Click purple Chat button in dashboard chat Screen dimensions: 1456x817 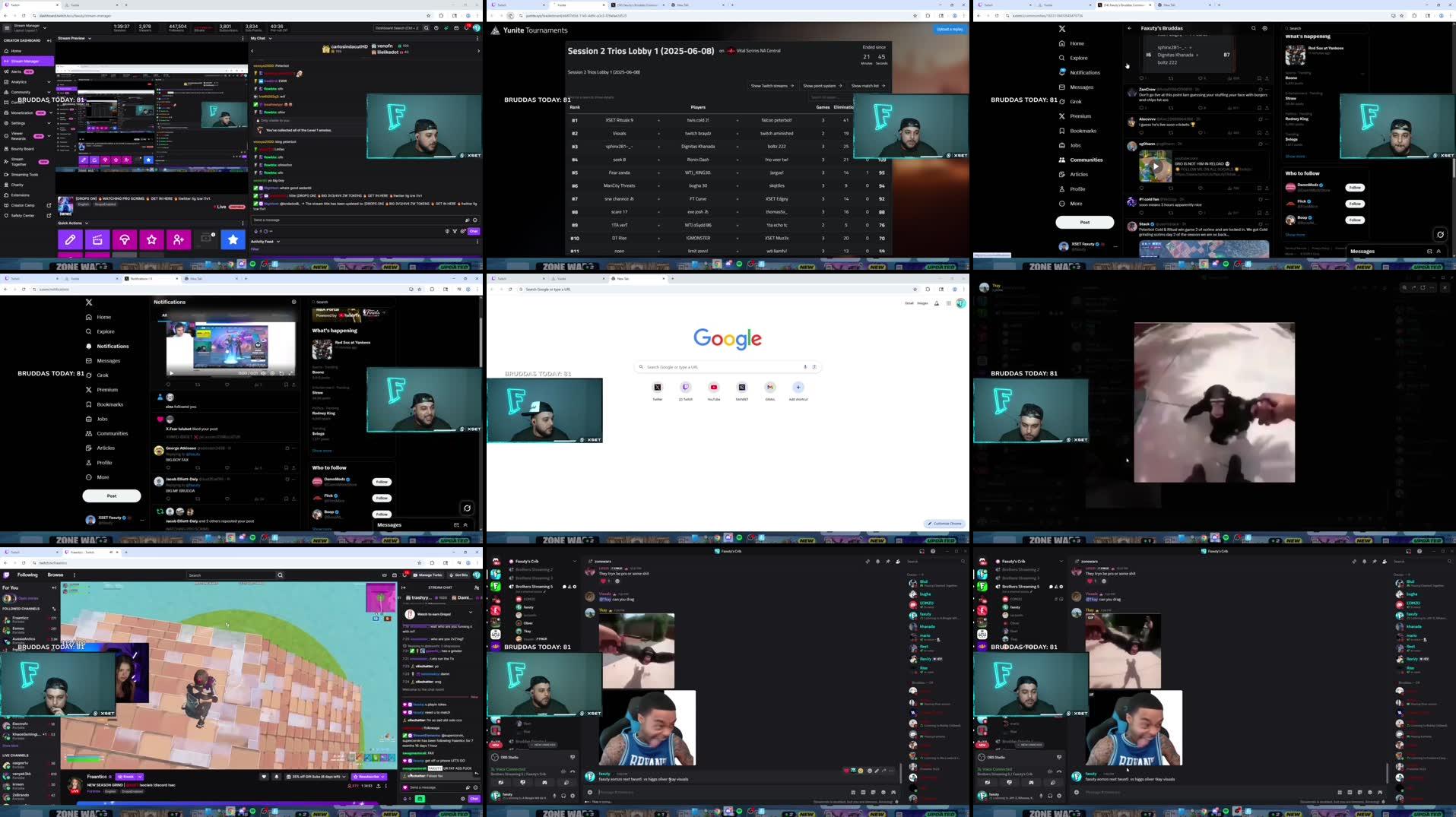pyautogui.click(x=474, y=231)
